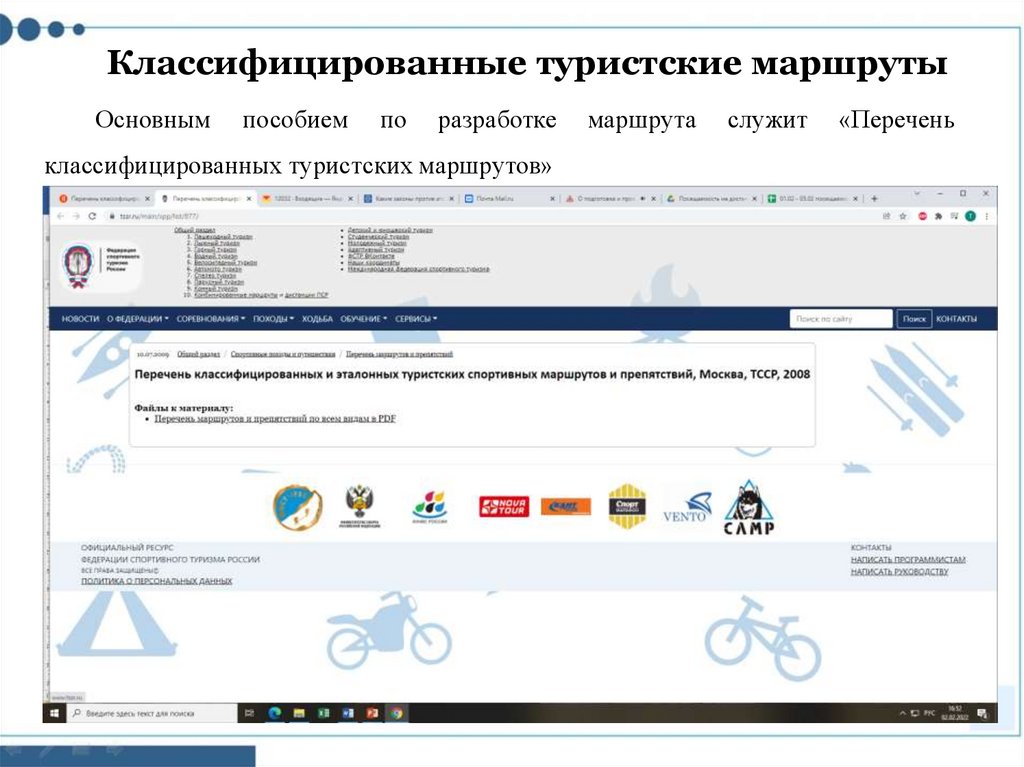Screen dimensions: 1024x767
Task: Open the ПОХОДЫ dropdown menu
Action: click(273, 319)
